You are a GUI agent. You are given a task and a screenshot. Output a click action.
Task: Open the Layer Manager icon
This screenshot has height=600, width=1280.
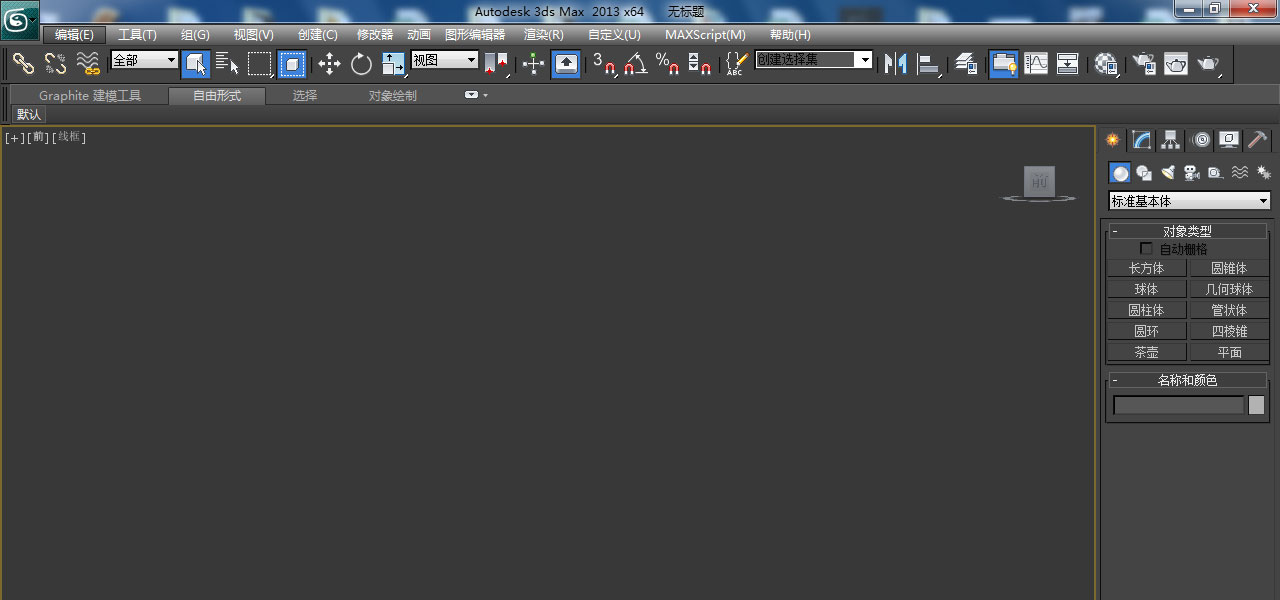[965, 64]
